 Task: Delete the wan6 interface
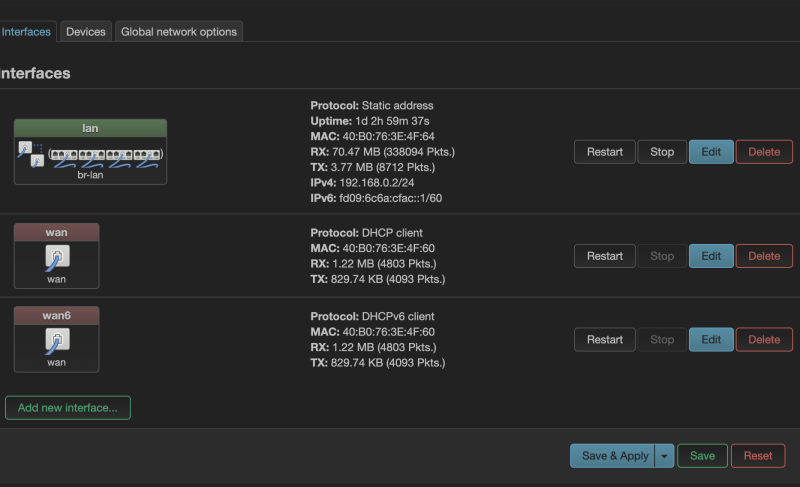coord(764,339)
